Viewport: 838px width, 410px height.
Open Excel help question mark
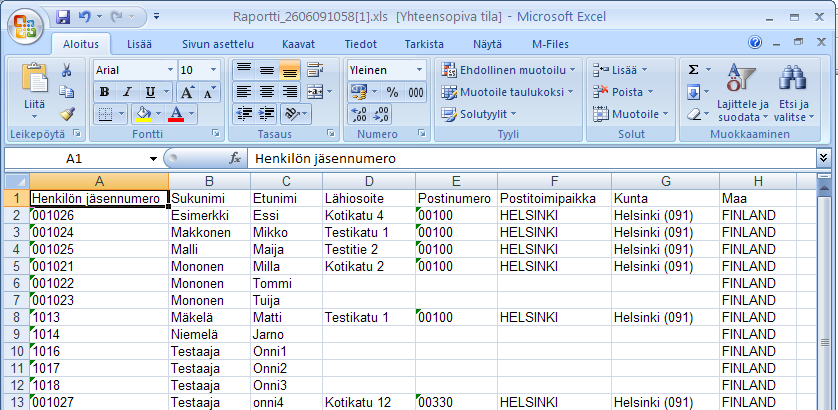pyautogui.click(x=755, y=42)
